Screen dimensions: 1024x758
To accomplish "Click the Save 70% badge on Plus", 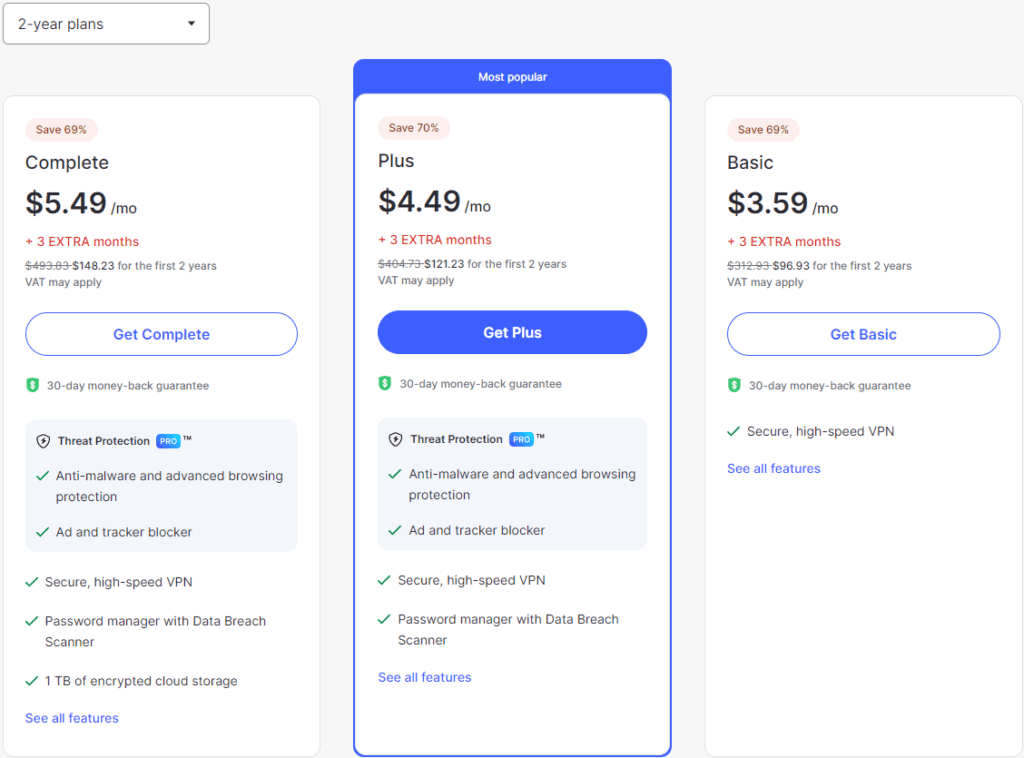I will point(413,128).
